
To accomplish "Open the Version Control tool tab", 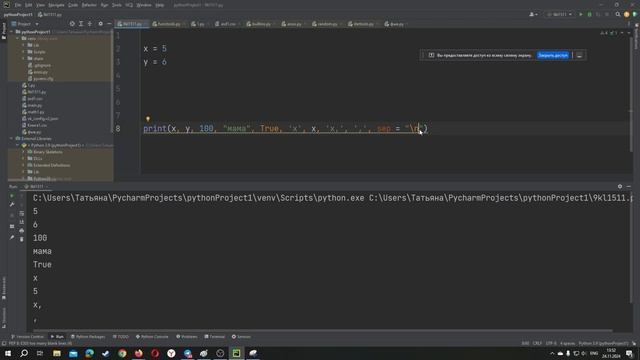I will pyautogui.click(x=27, y=337).
